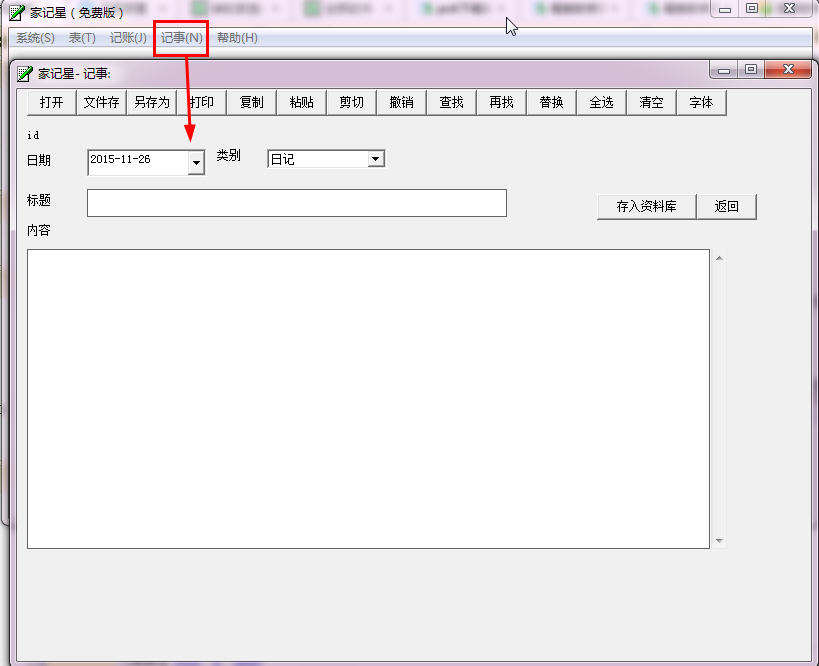
Task: Click the 查找 (Find) toolbar button
Action: tap(452, 102)
